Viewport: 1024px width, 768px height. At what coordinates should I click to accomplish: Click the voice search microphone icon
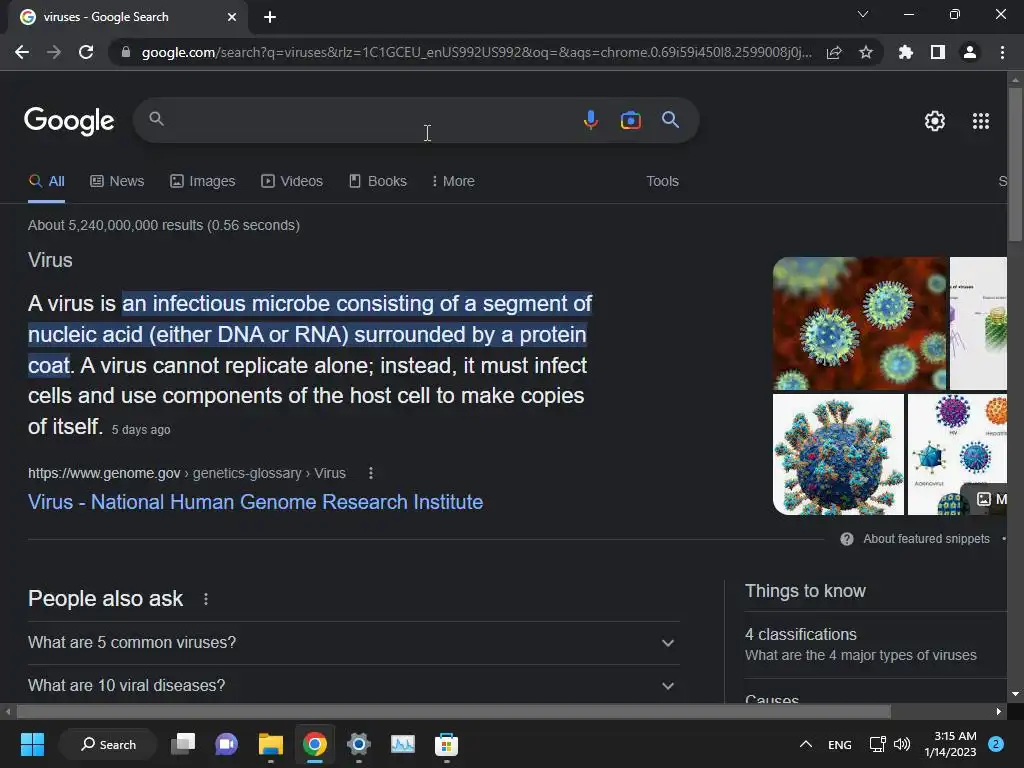point(590,120)
